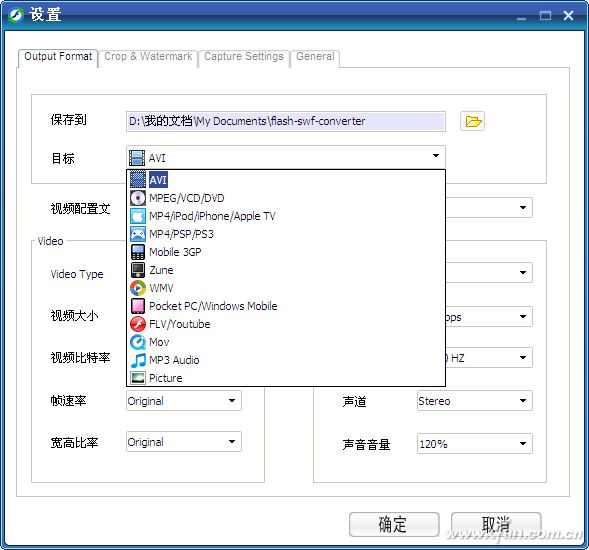
Task: Click the 保存到 path input field
Action: pyautogui.click(x=286, y=121)
